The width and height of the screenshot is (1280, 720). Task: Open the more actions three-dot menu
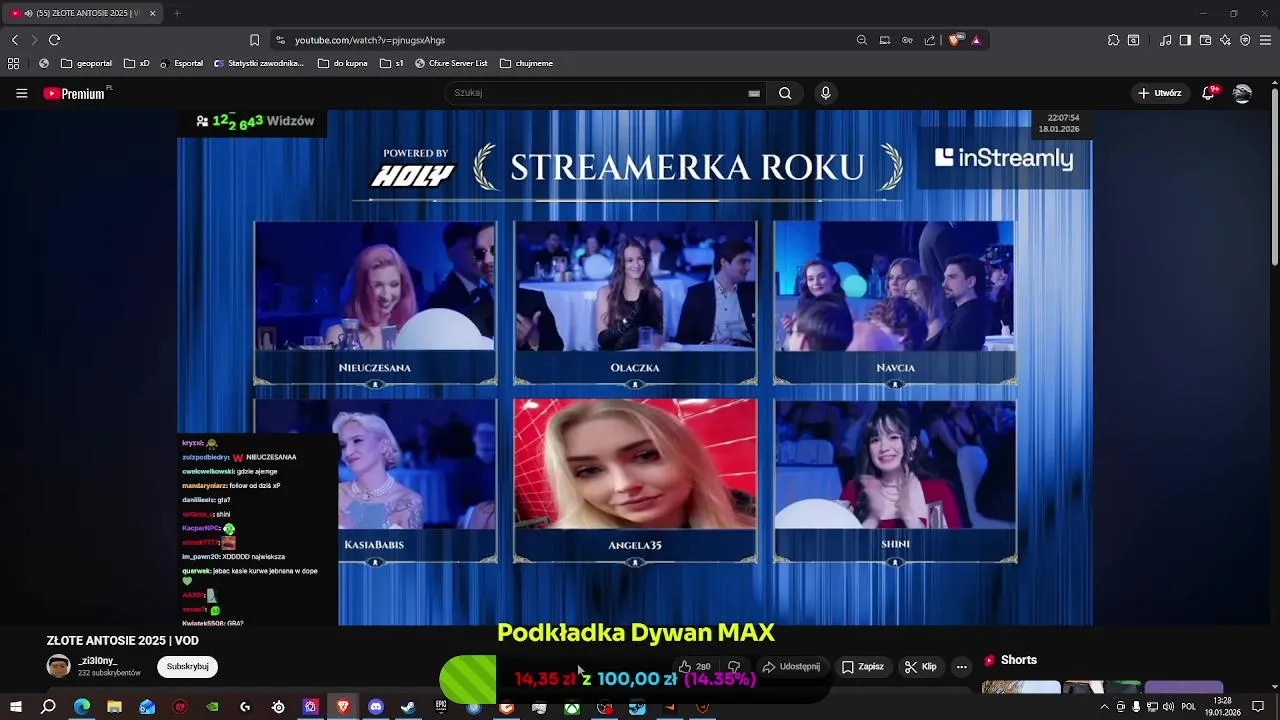point(961,667)
